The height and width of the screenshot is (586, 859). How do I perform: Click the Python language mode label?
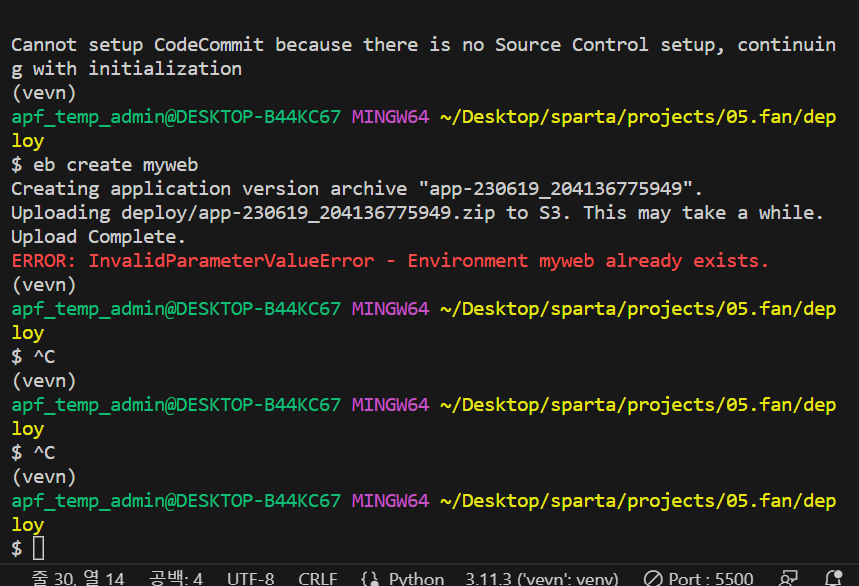pyautogui.click(x=416, y=578)
